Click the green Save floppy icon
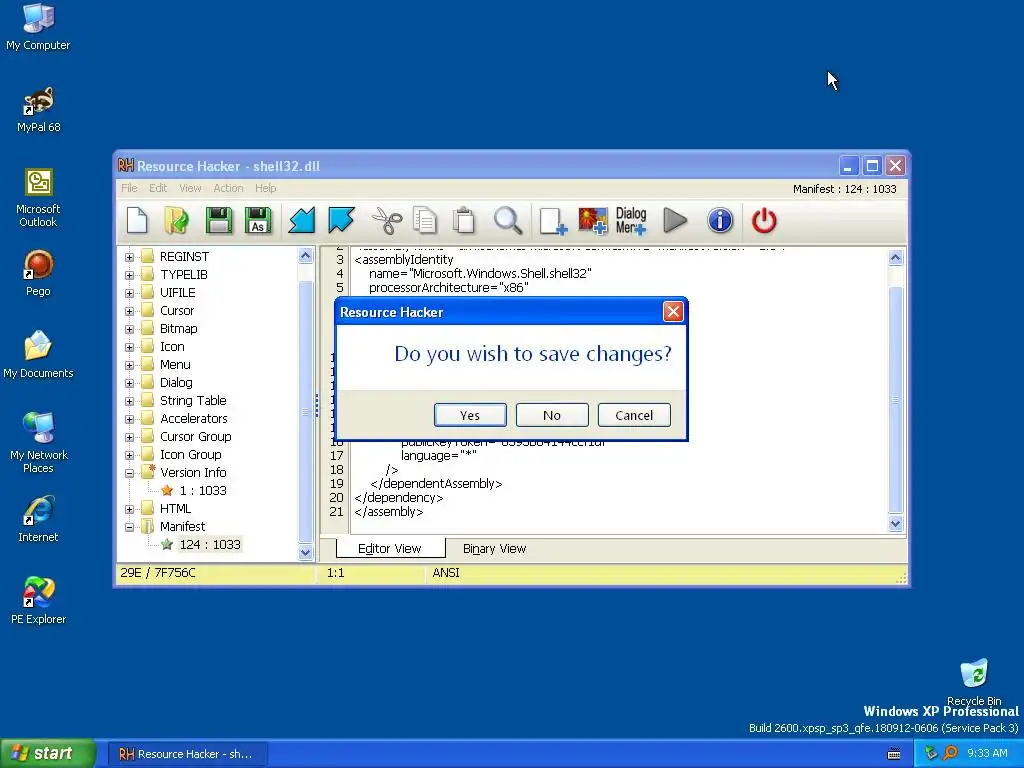 coord(219,220)
